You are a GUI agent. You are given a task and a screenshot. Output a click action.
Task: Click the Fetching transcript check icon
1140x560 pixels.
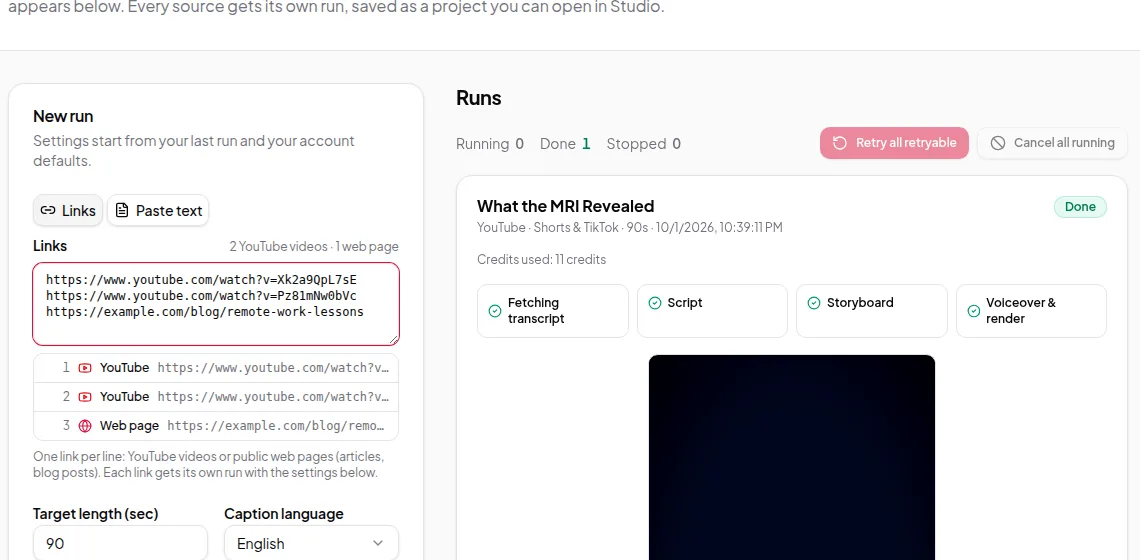click(x=495, y=311)
